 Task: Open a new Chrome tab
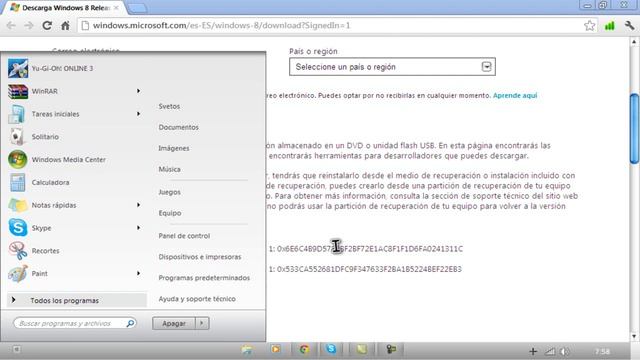click(x=137, y=8)
